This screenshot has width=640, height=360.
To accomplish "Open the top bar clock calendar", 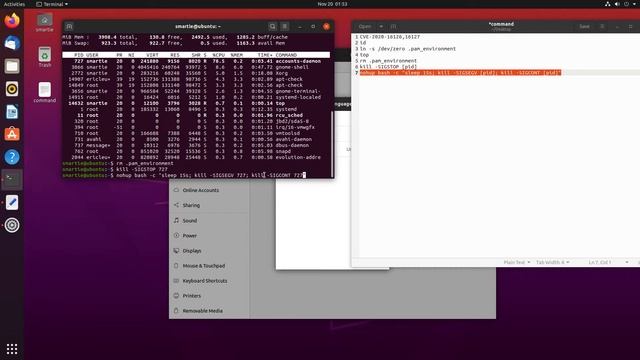I will [x=332, y=4].
